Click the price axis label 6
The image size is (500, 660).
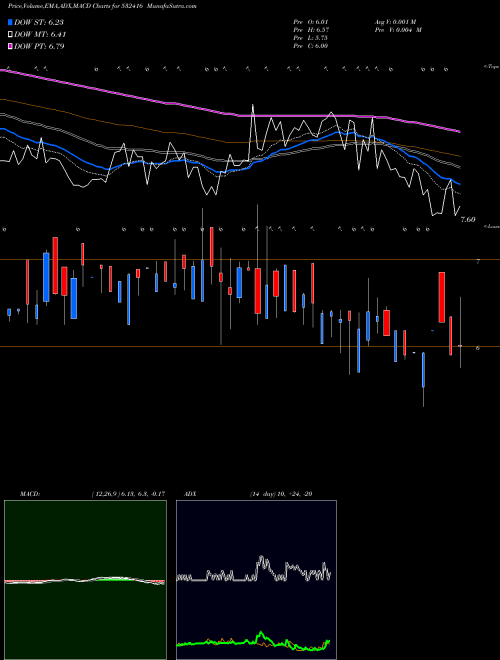[x=478, y=348]
